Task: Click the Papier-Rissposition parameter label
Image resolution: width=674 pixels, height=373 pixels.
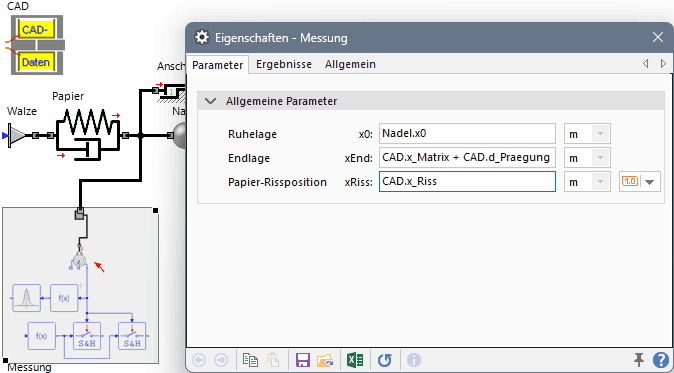Action: tap(277, 182)
